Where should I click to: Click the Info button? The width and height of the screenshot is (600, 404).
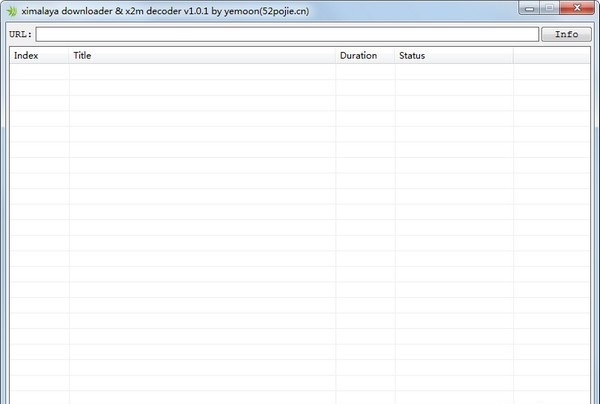click(566, 34)
